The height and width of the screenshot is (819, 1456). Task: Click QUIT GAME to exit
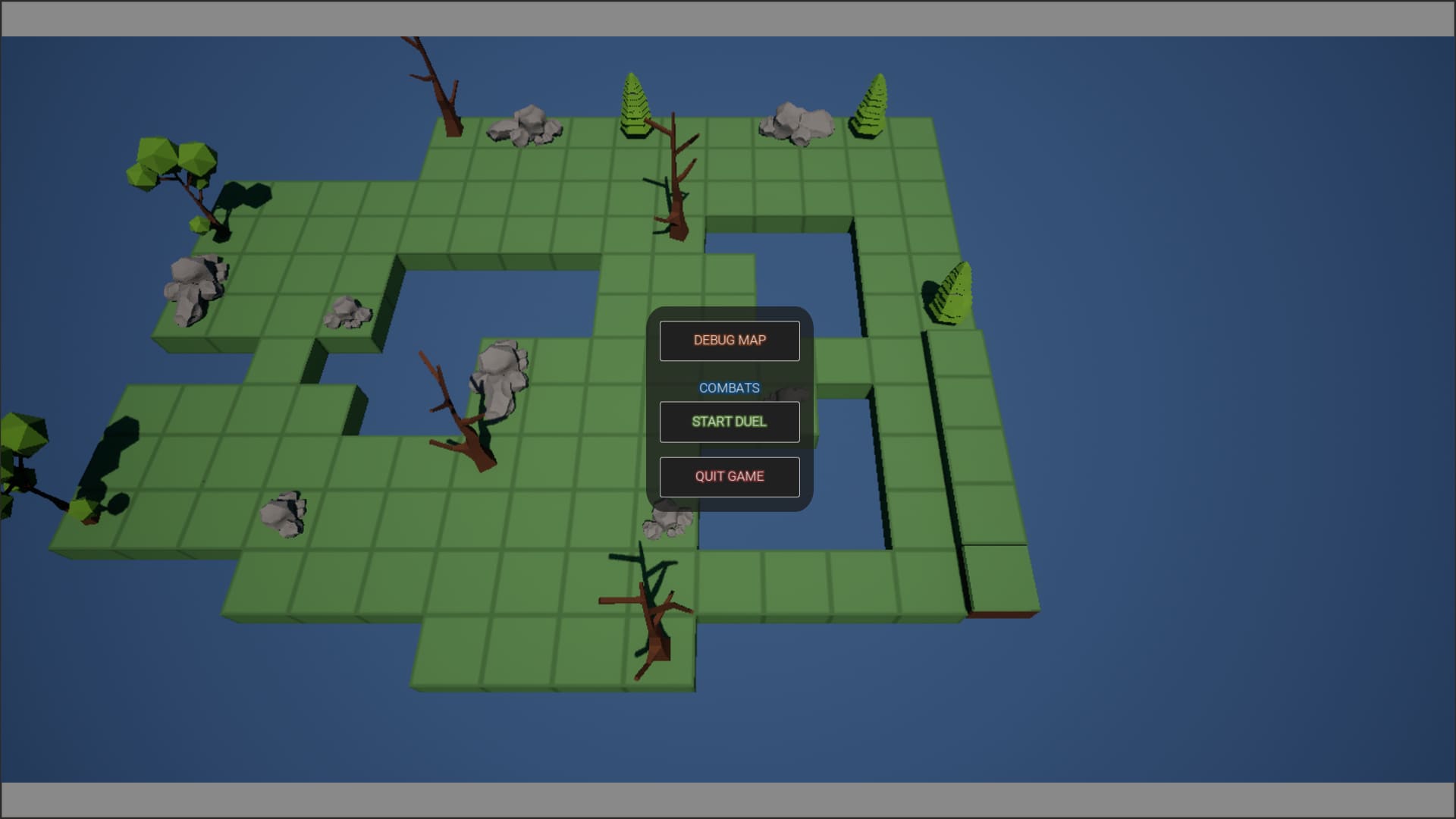pyautogui.click(x=730, y=476)
